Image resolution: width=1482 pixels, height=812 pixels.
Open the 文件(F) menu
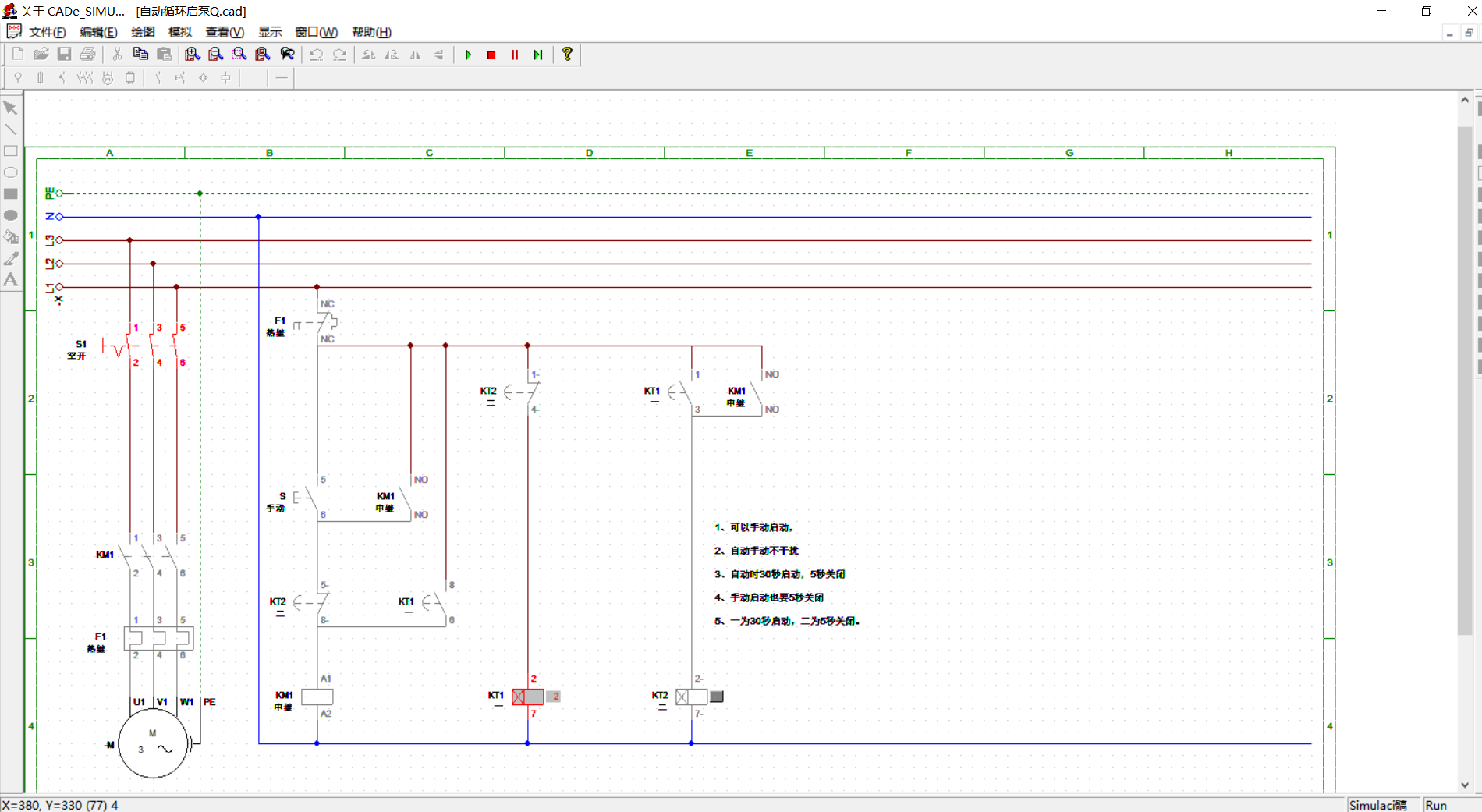tap(47, 32)
